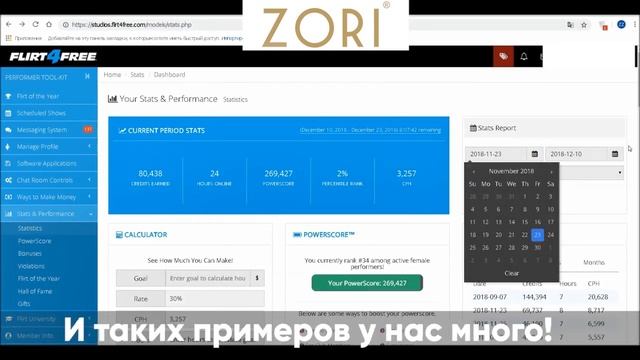Select November 30 in the calendar
The image size is (640, 360).
538,247
